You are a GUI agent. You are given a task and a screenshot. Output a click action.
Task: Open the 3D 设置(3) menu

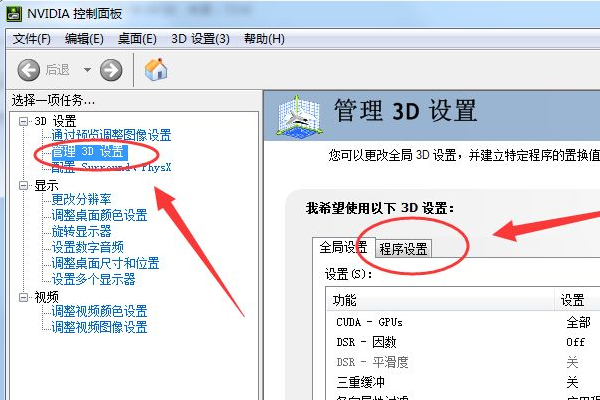tap(200, 39)
